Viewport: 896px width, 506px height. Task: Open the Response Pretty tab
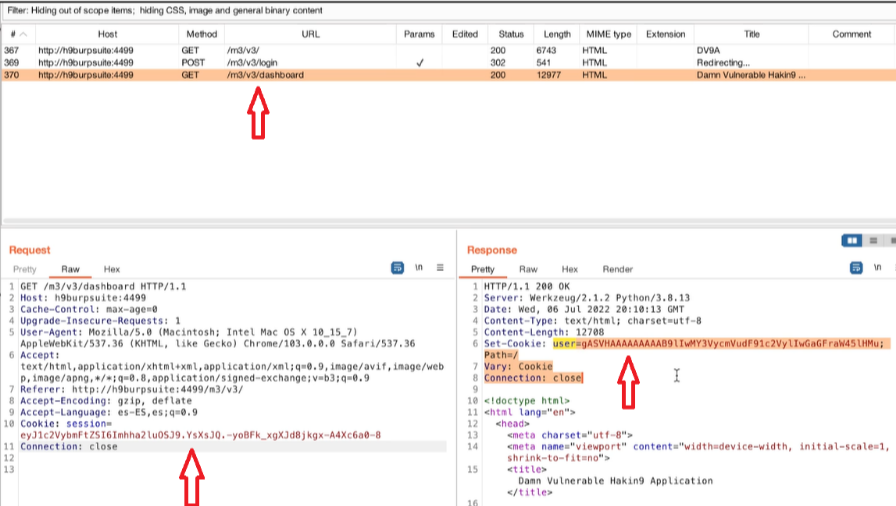pos(483,269)
